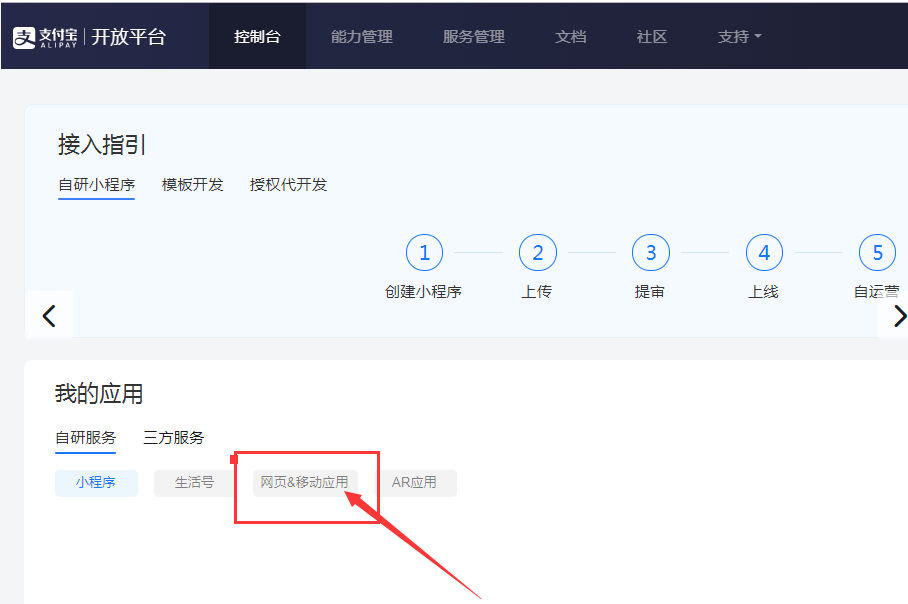
Task: Select the AR应用 filter button
Action: pyautogui.click(x=415, y=483)
